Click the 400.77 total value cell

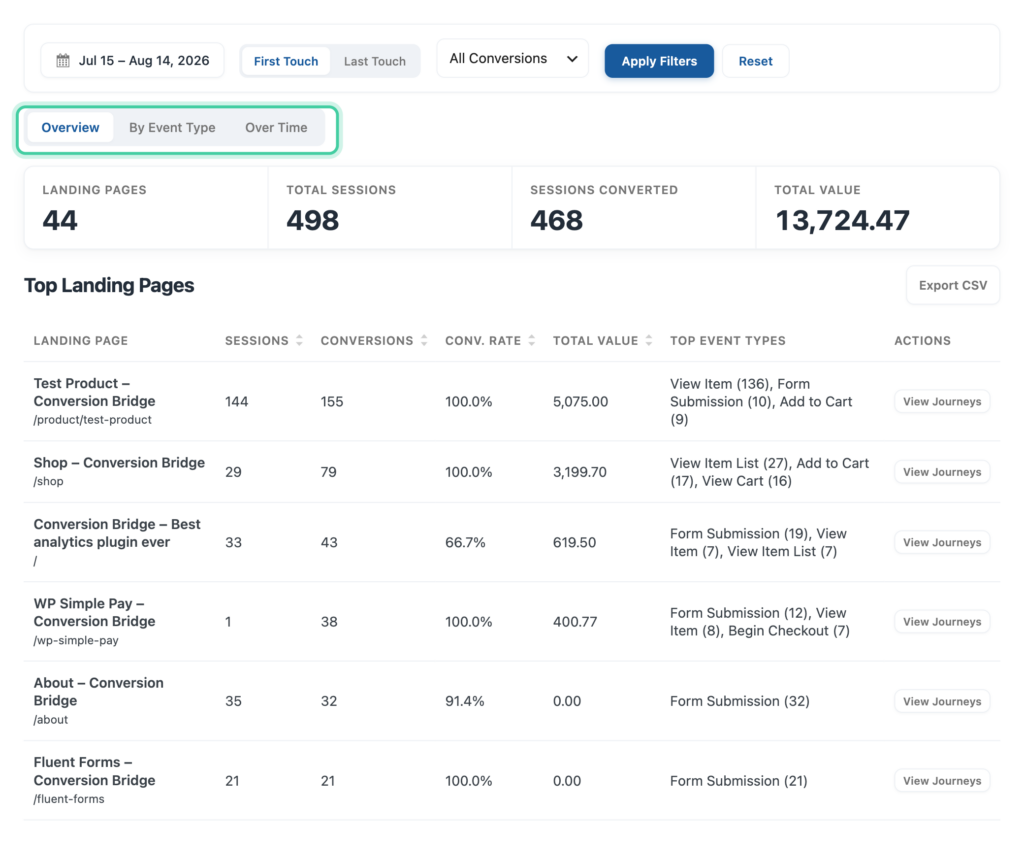(x=575, y=622)
